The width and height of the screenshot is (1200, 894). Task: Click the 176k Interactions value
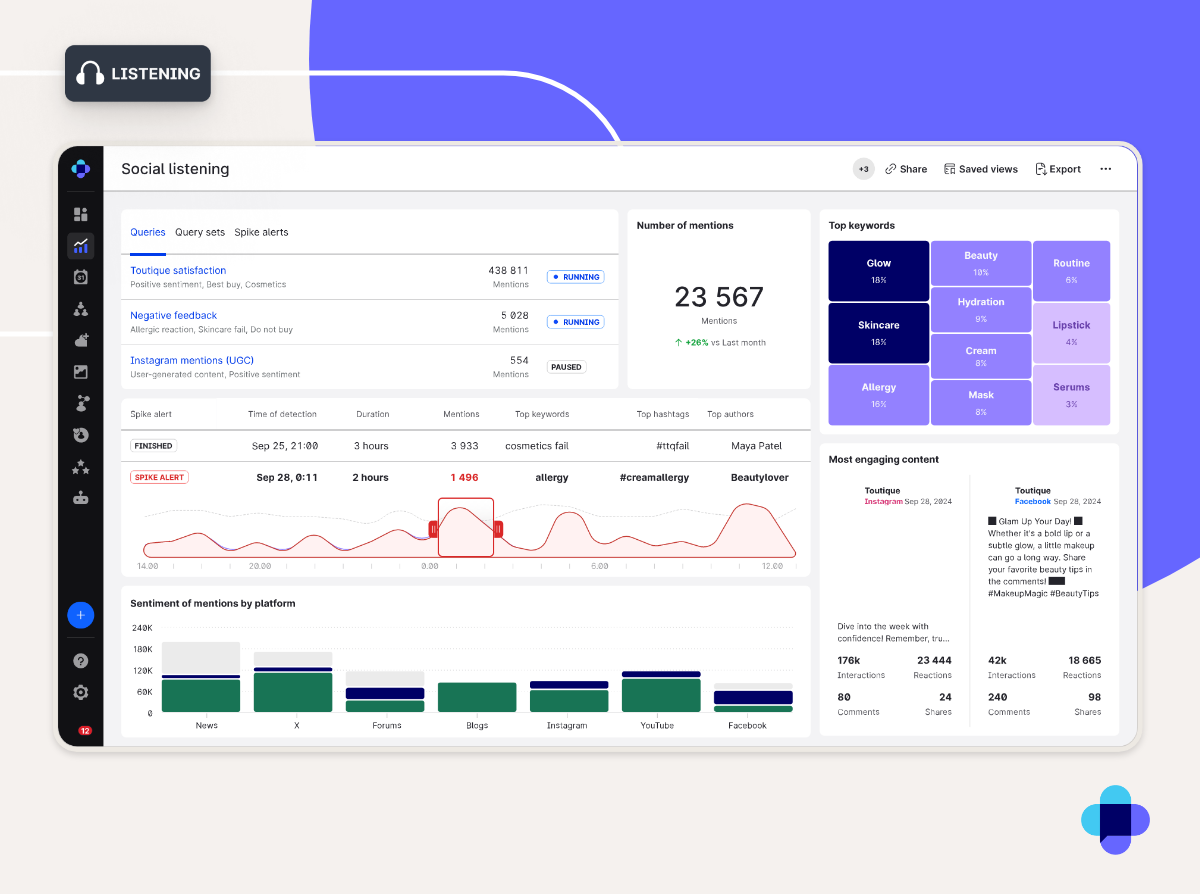(849, 660)
